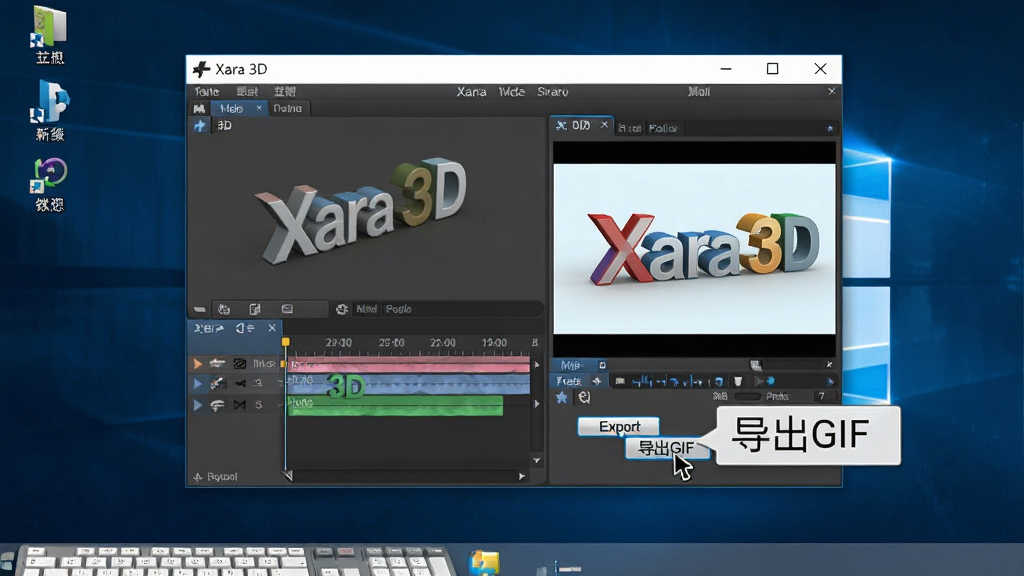Select the blue 3D clip on the timeline
Viewport: 1024px width, 576px height.
pyautogui.click(x=408, y=385)
